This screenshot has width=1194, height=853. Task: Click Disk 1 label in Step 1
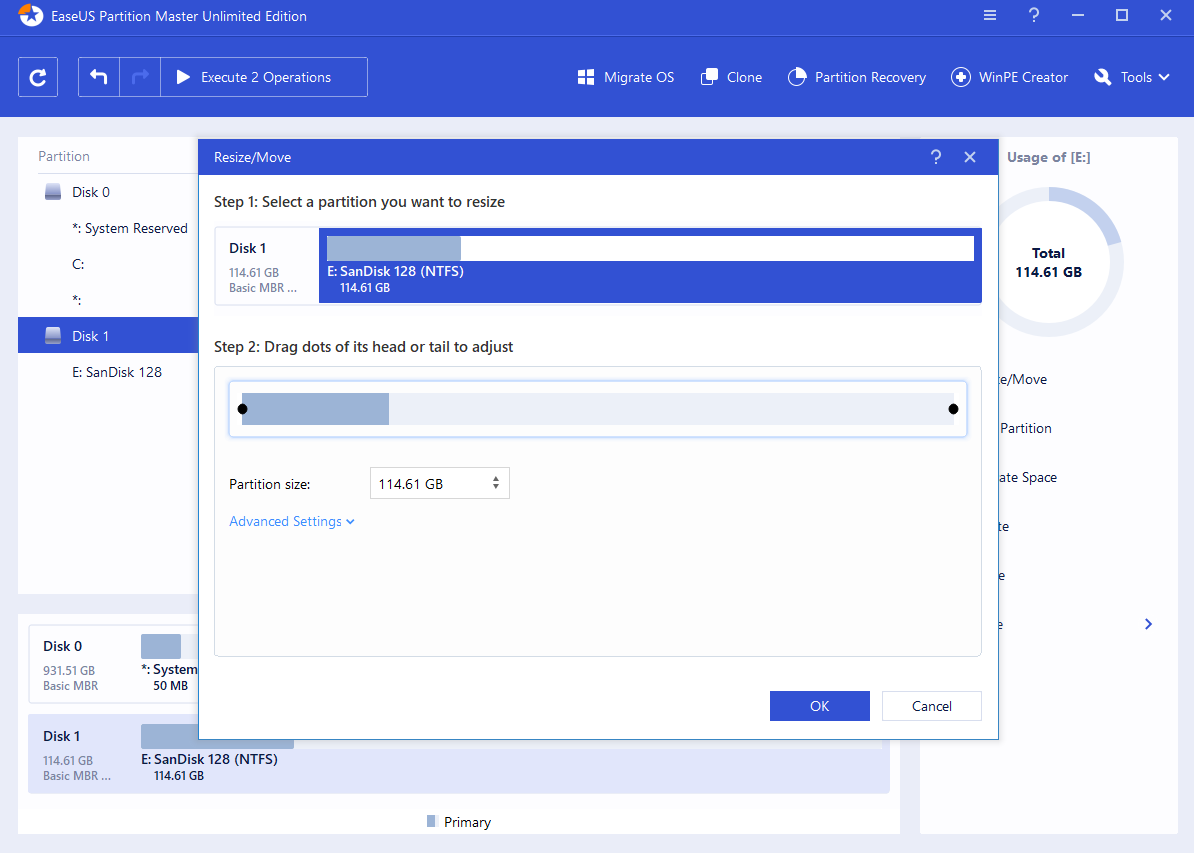247,248
